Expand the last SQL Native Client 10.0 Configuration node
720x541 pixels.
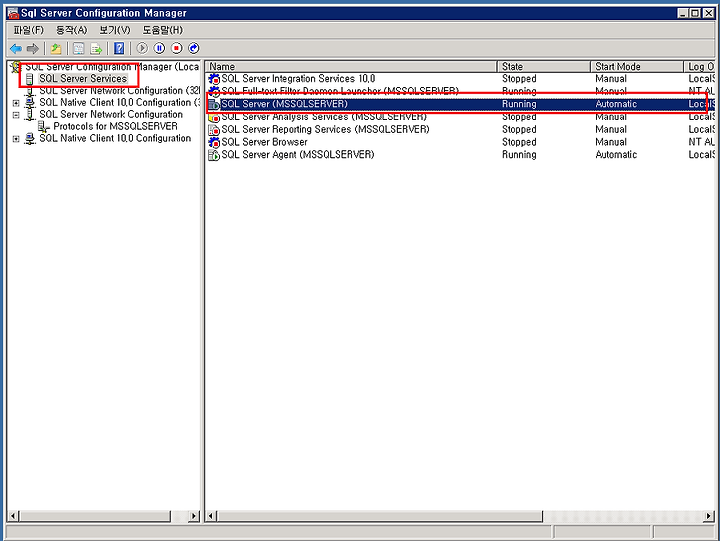[x=16, y=139]
